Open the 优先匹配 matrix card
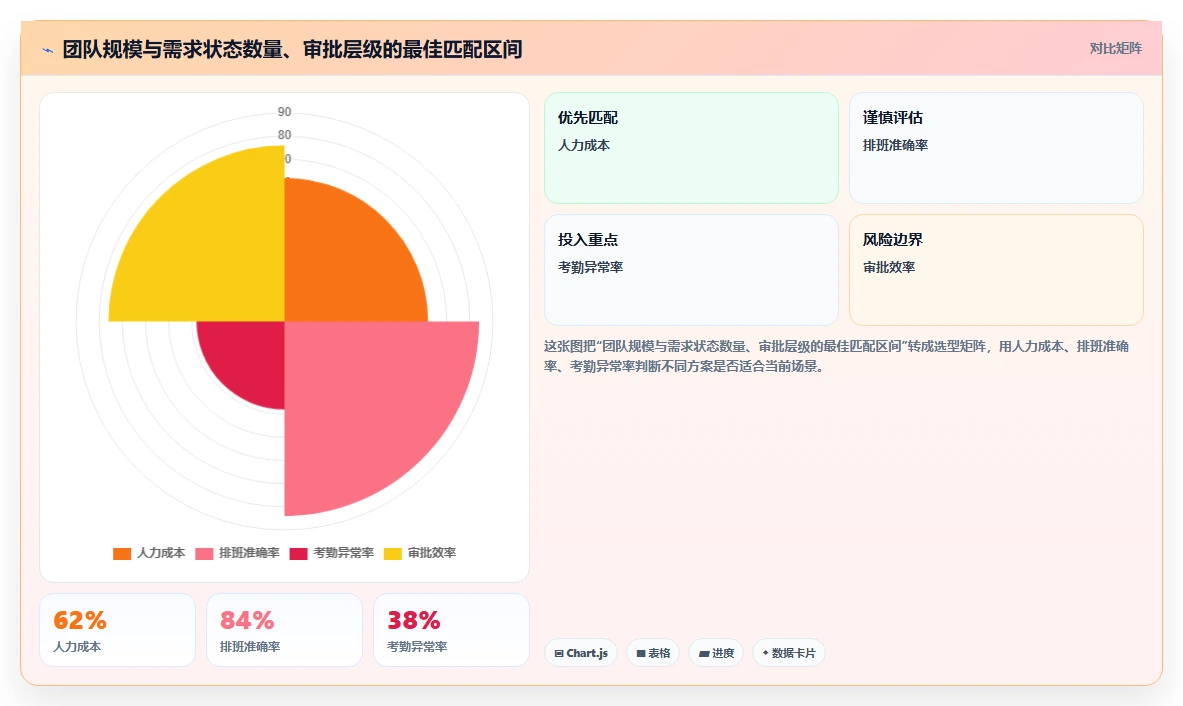The width and height of the screenshot is (1183, 706). pos(691,148)
